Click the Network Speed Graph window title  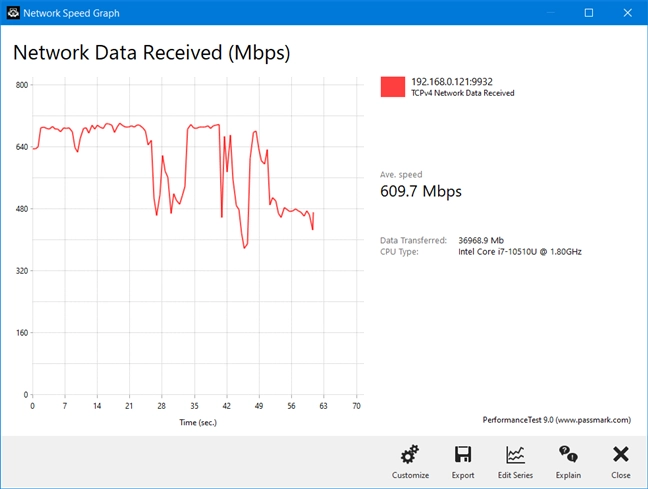pyautogui.click(x=71, y=13)
